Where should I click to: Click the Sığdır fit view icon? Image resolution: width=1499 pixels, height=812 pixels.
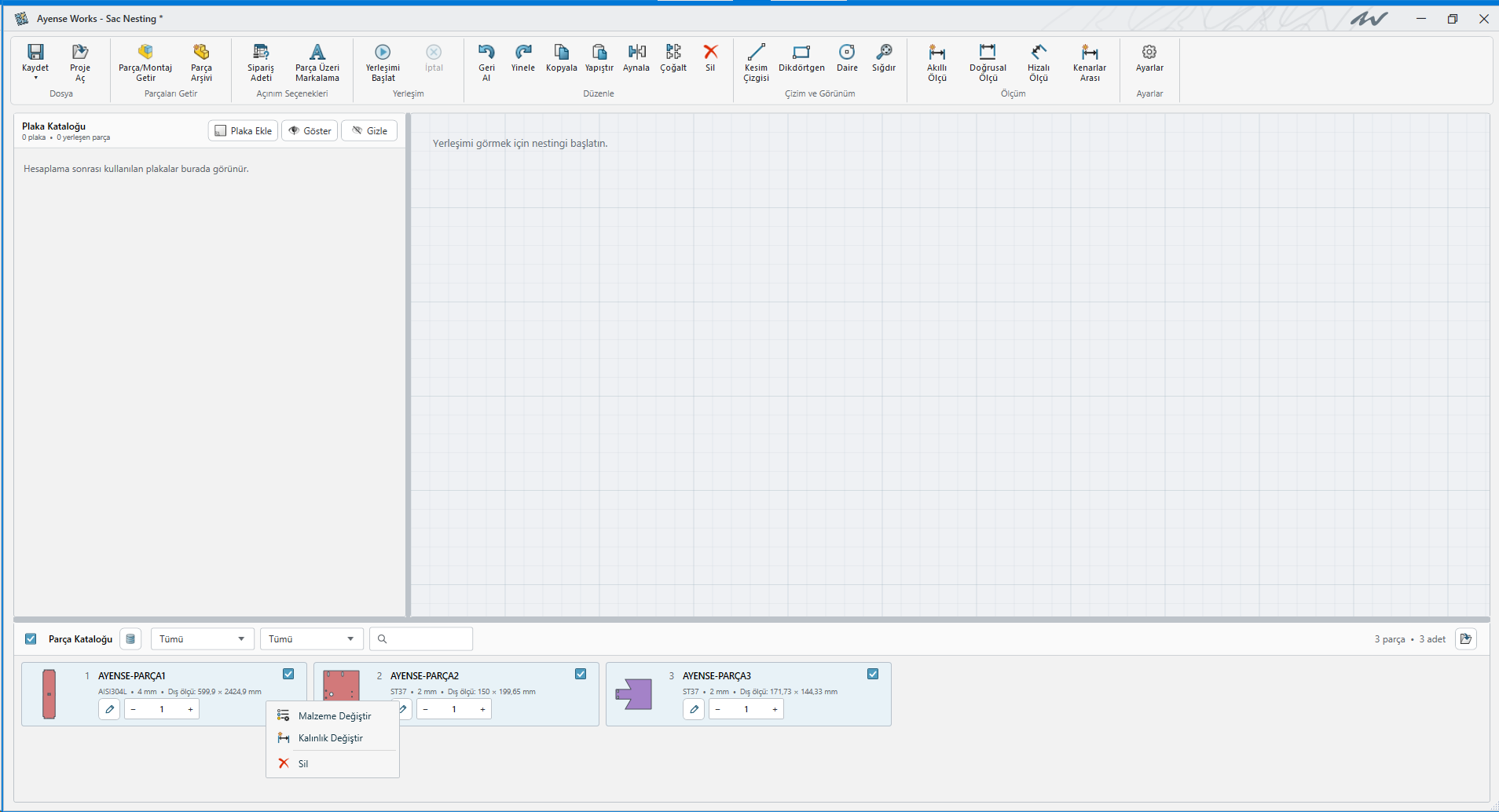pos(884,52)
